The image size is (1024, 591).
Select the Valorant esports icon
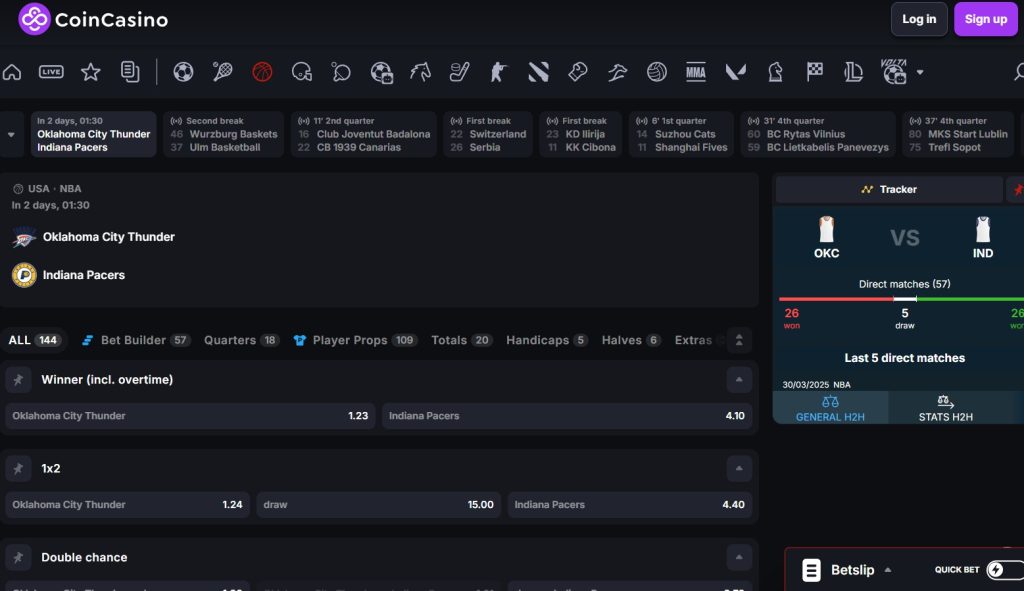click(735, 72)
